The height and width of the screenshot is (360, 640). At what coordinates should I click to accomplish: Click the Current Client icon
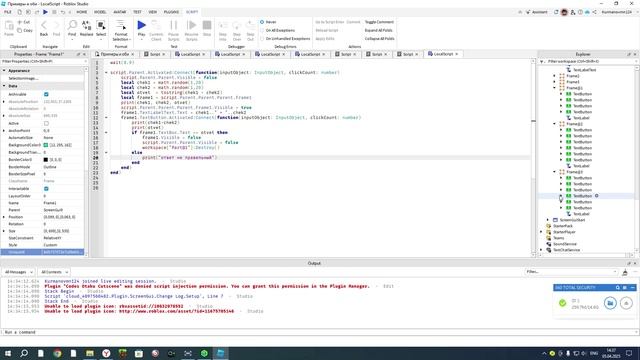tap(156, 25)
